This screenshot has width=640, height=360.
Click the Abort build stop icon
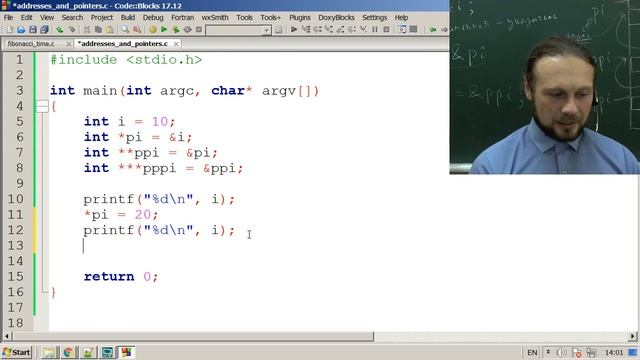coord(199,29)
